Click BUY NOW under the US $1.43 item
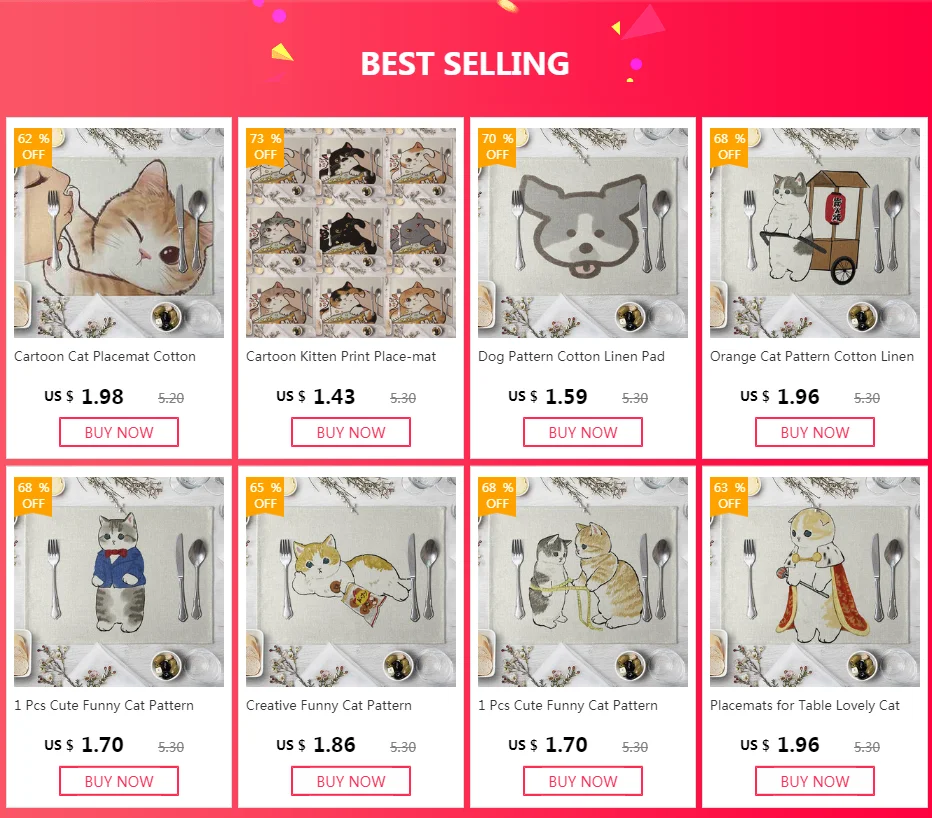 pos(351,432)
